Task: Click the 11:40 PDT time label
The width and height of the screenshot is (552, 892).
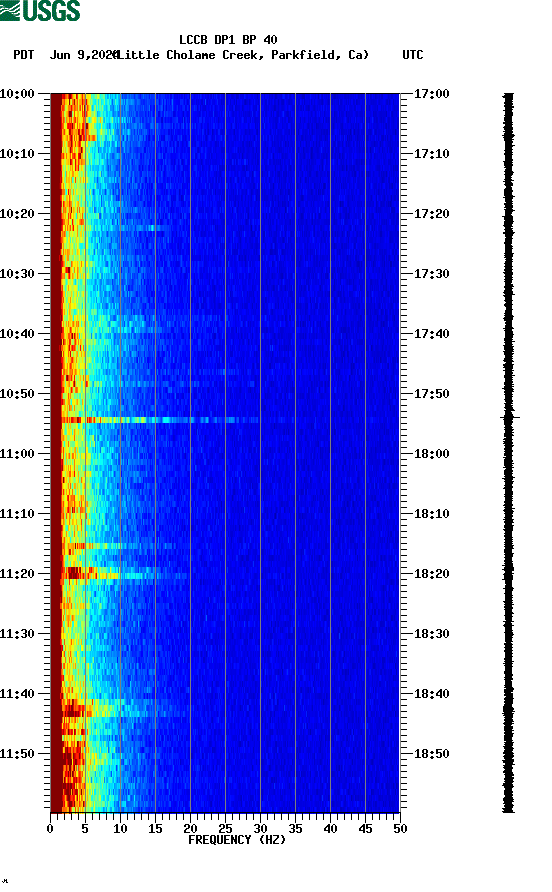Action: pos(17,694)
